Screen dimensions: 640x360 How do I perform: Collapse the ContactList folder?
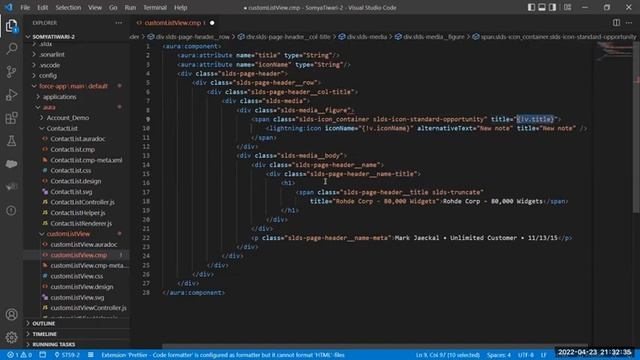pos(62,129)
